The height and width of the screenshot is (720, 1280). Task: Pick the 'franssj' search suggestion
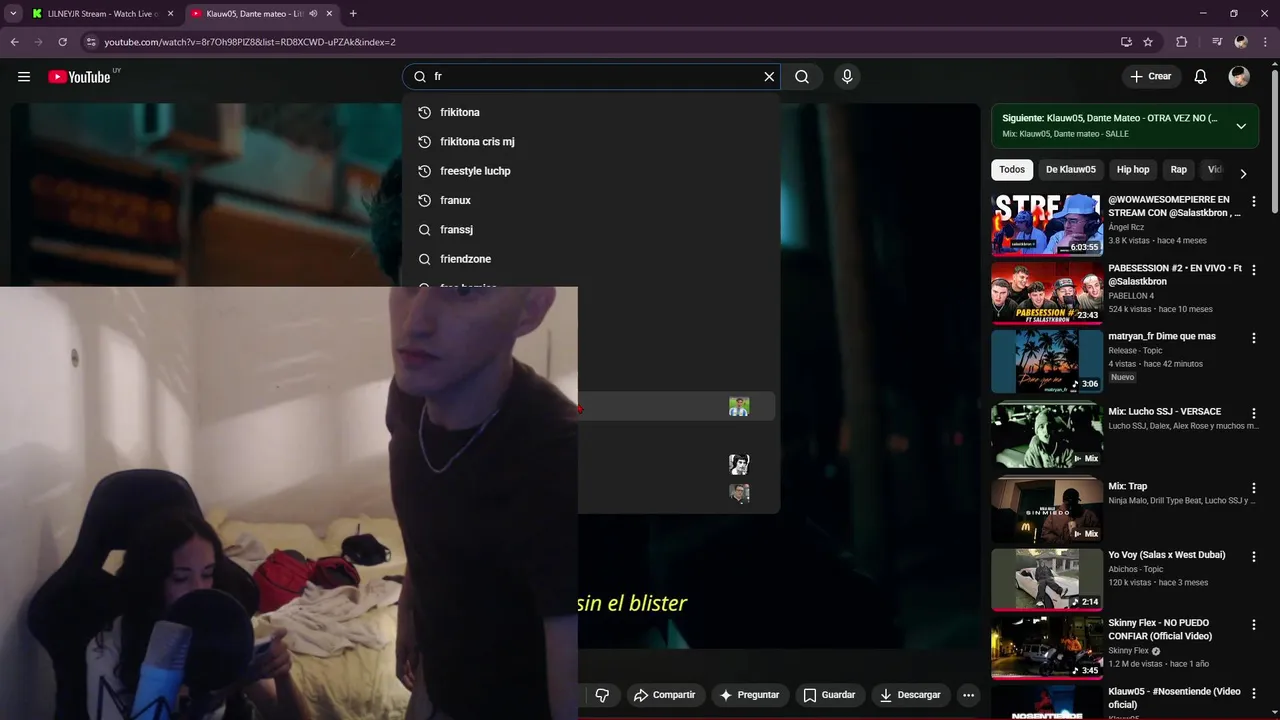tap(590, 229)
